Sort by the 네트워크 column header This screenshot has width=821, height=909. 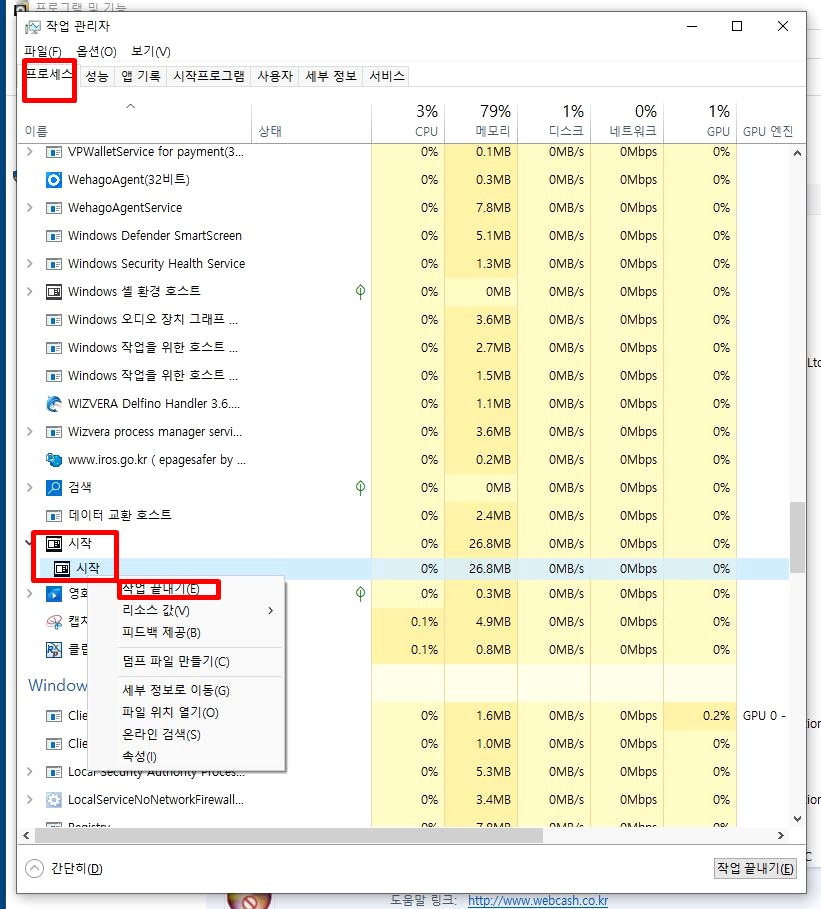point(627,122)
